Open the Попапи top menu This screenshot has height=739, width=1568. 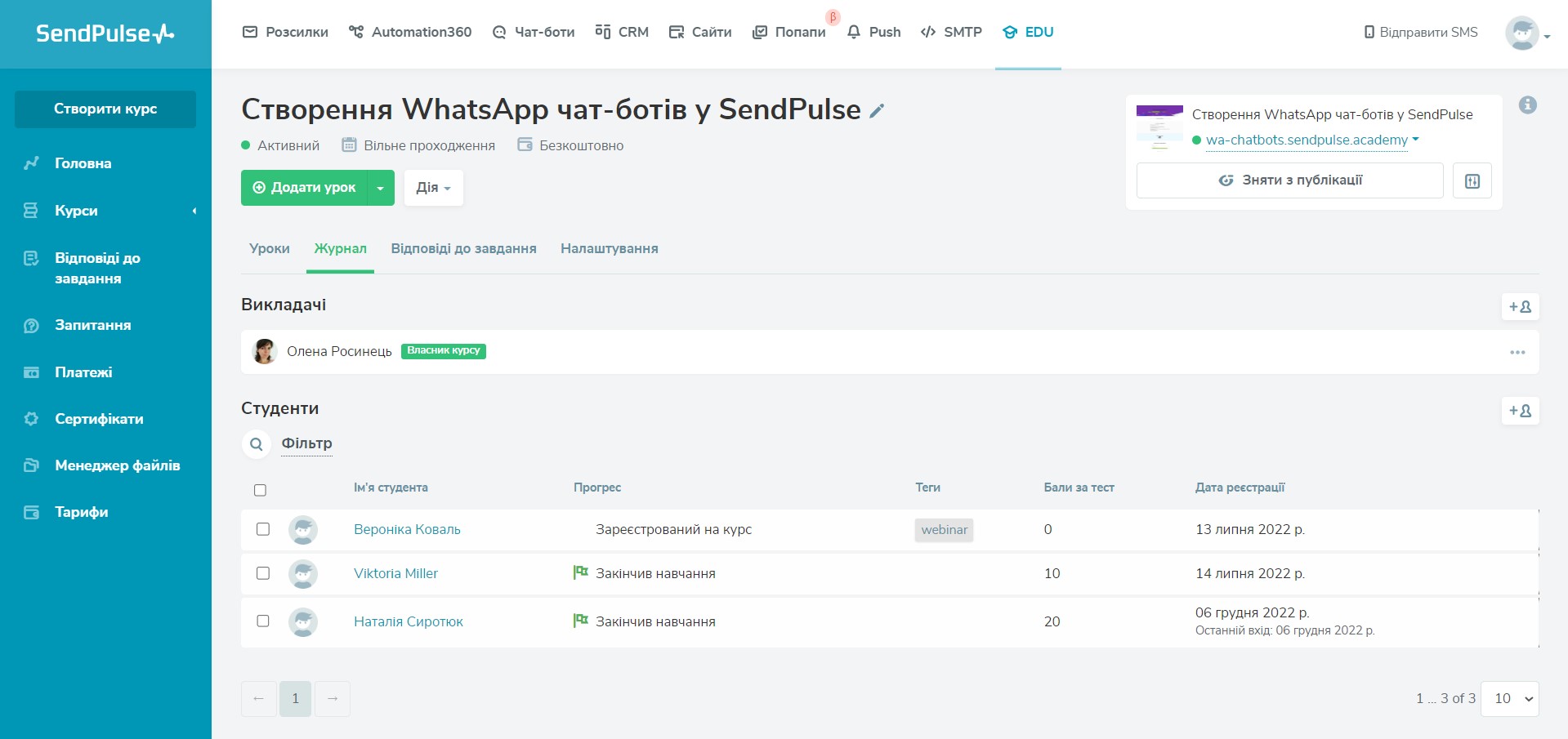click(789, 32)
